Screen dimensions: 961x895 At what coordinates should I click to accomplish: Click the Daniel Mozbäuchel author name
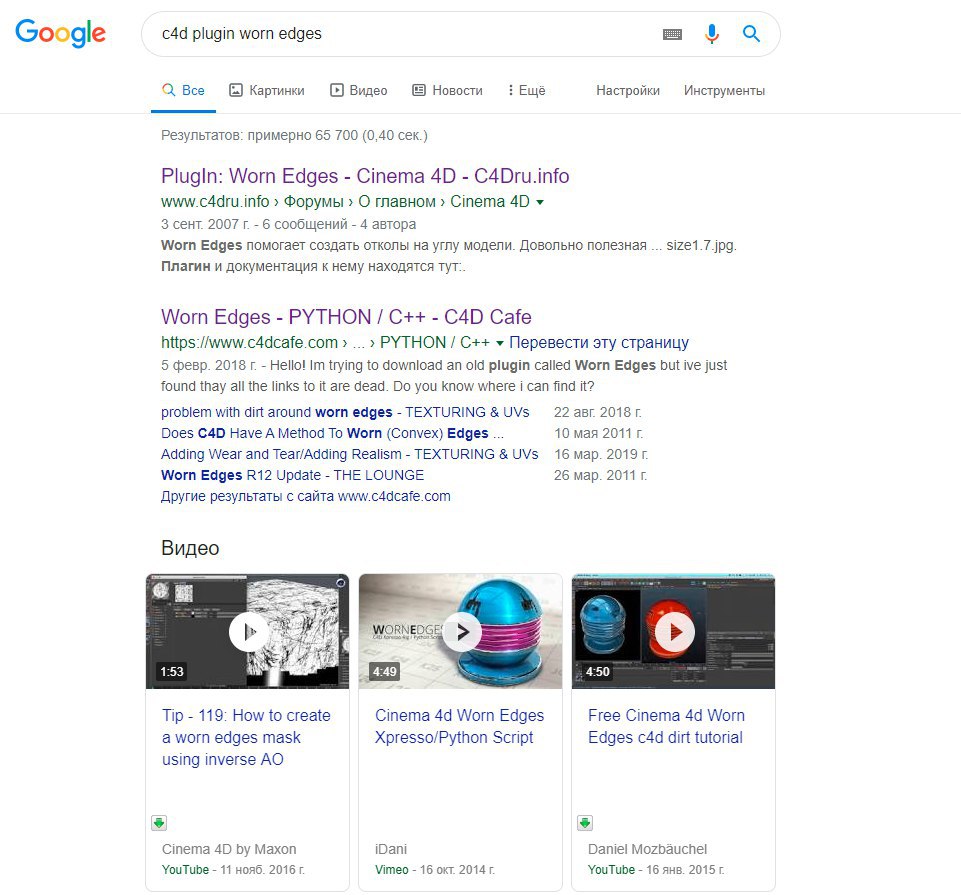pos(647,849)
